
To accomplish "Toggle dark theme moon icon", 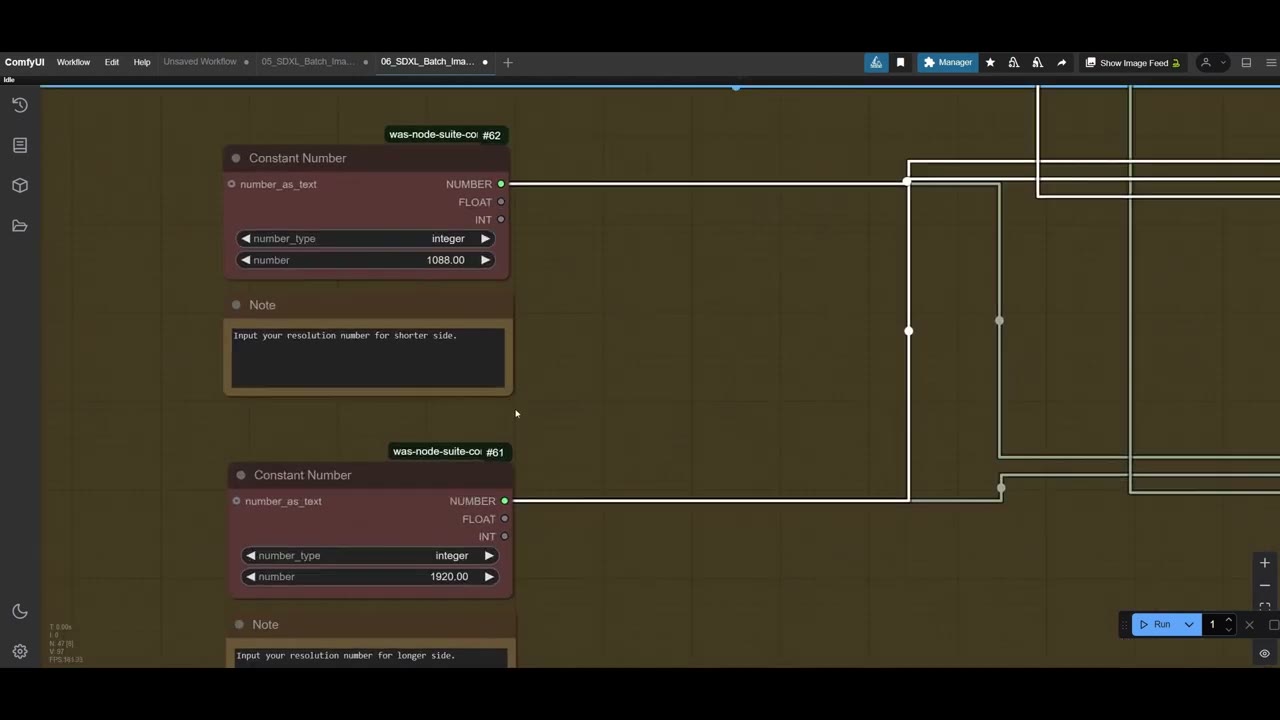I will pyautogui.click(x=19, y=611).
